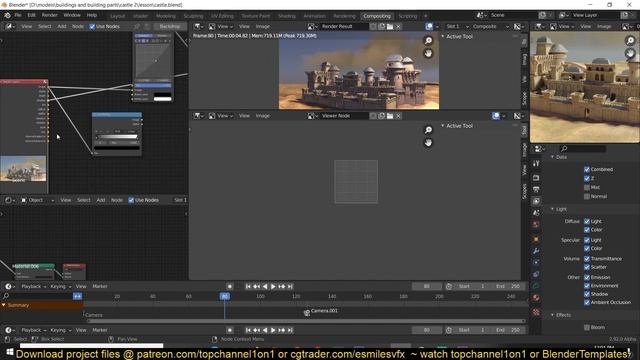Viewport: 640px width, 360px height.
Task: Collapse the Summary row in the timeline
Action: (x=4, y=305)
